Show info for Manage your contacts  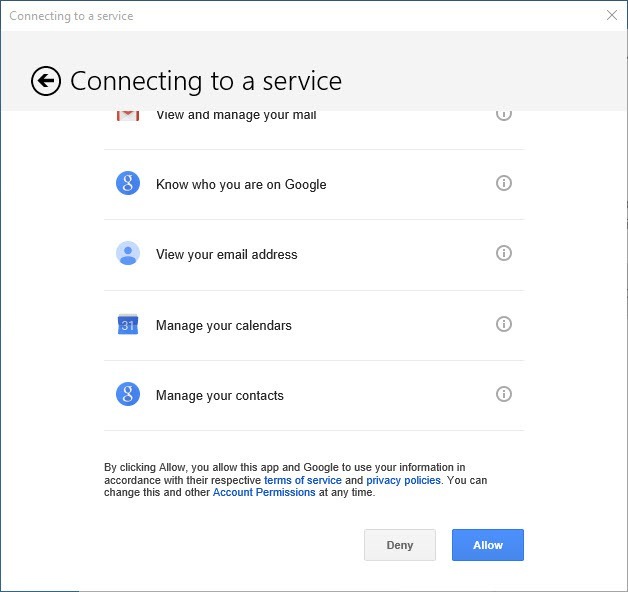coord(504,395)
